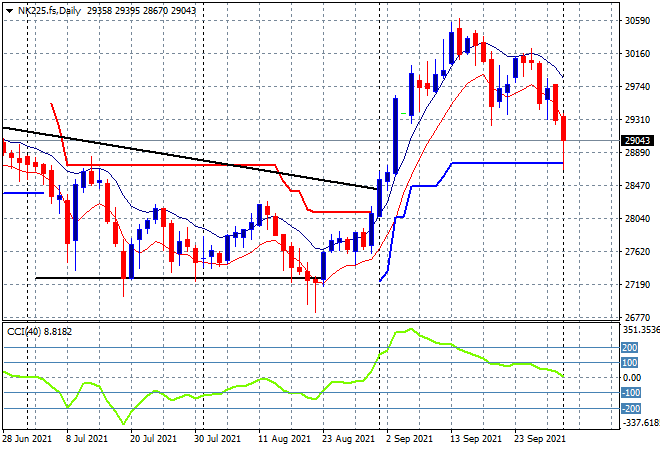Viewport: 660px width, 450px height.
Task: Select the CCI -100 level label
Action: pos(631,393)
